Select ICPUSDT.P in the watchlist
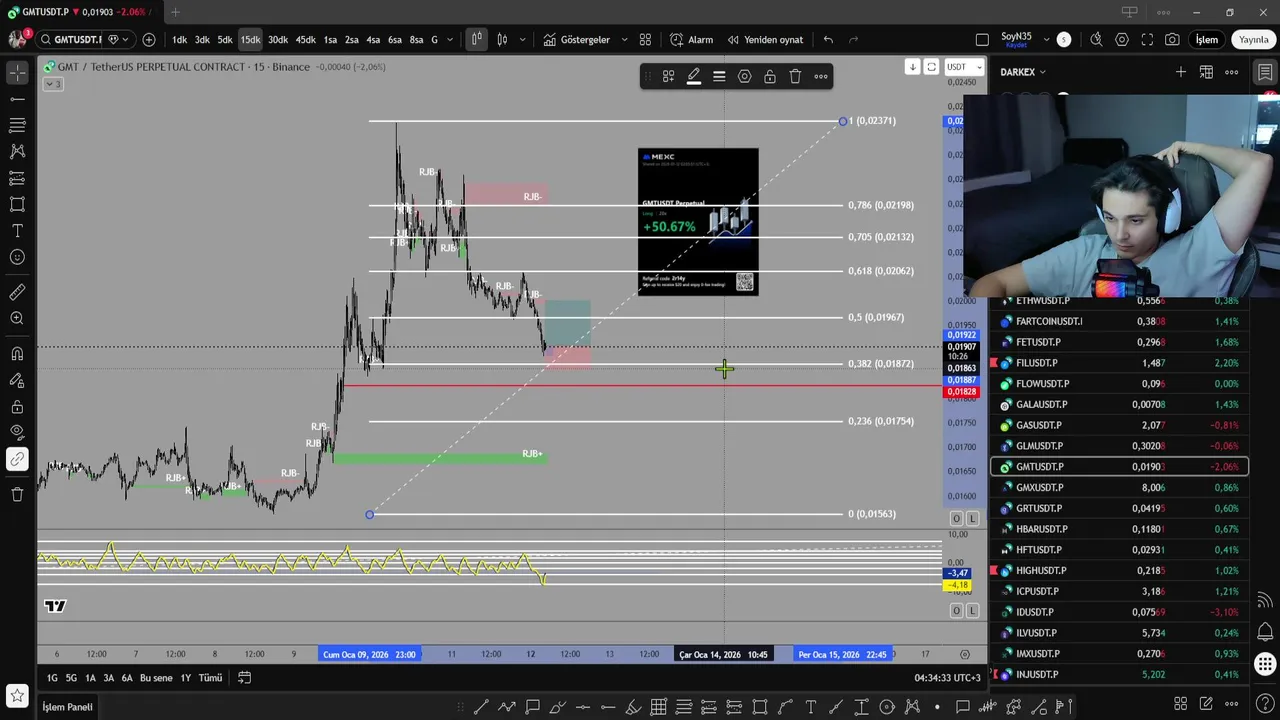1280x720 pixels. 1119,591
